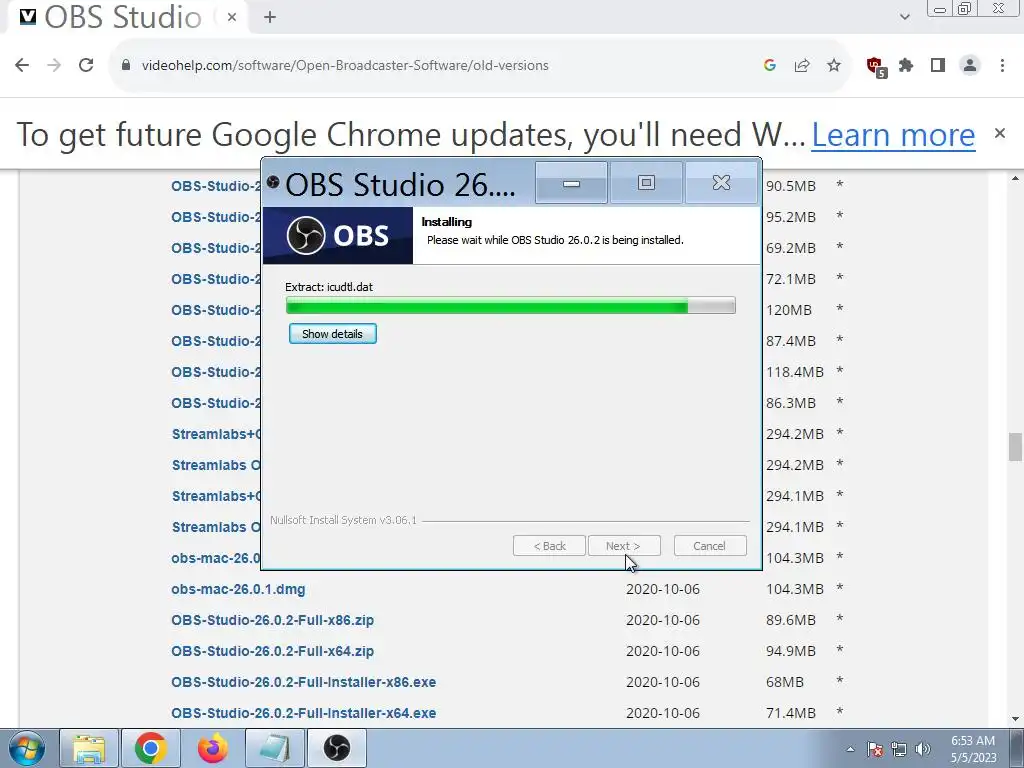This screenshot has height=768, width=1024.
Task: Open the clock showing 6:53 AM
Action: (x=973, y=749)
